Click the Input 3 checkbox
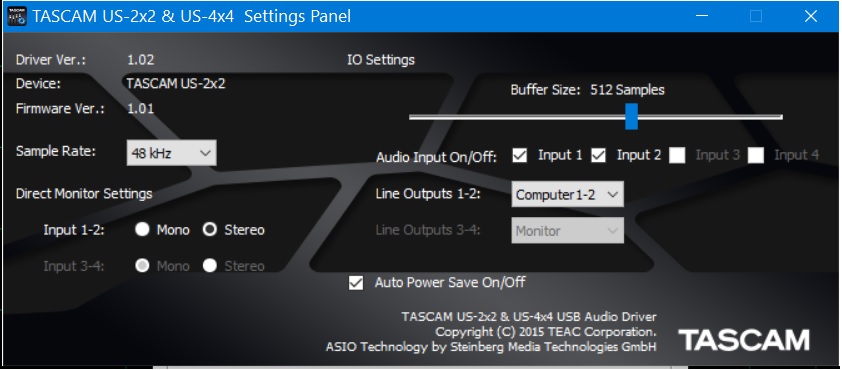This screenshot has height=370, width=842. pyautogui.click(x=677, y=156)
